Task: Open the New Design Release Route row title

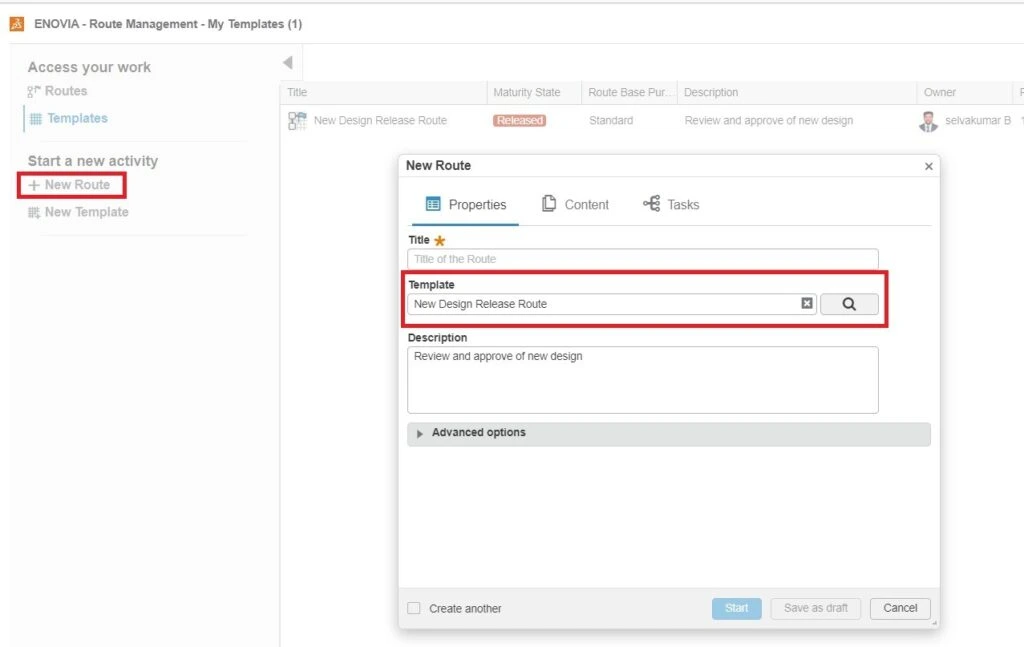Action: tap(380, 120)
